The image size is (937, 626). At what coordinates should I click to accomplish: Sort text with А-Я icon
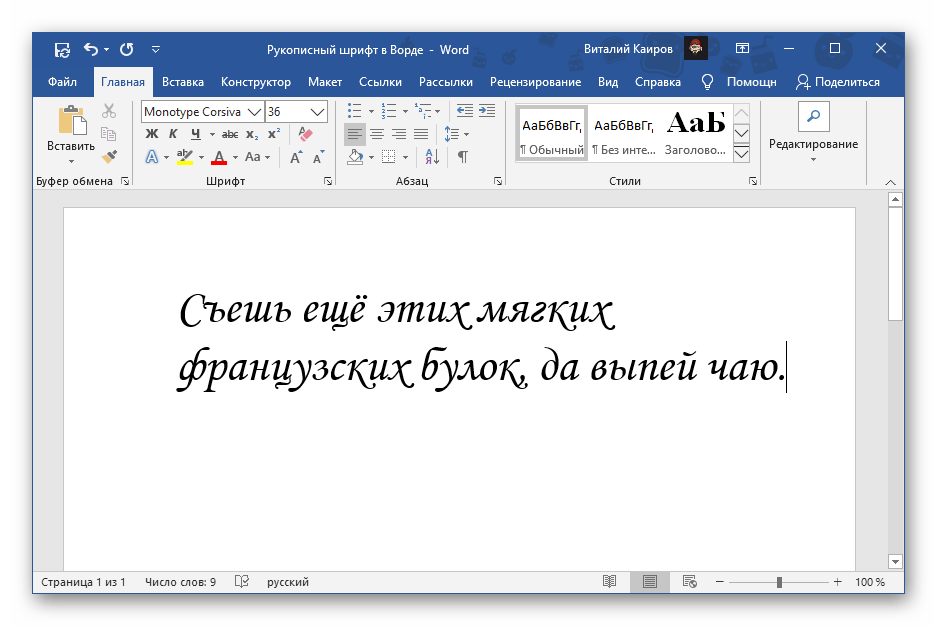(433, 157)
